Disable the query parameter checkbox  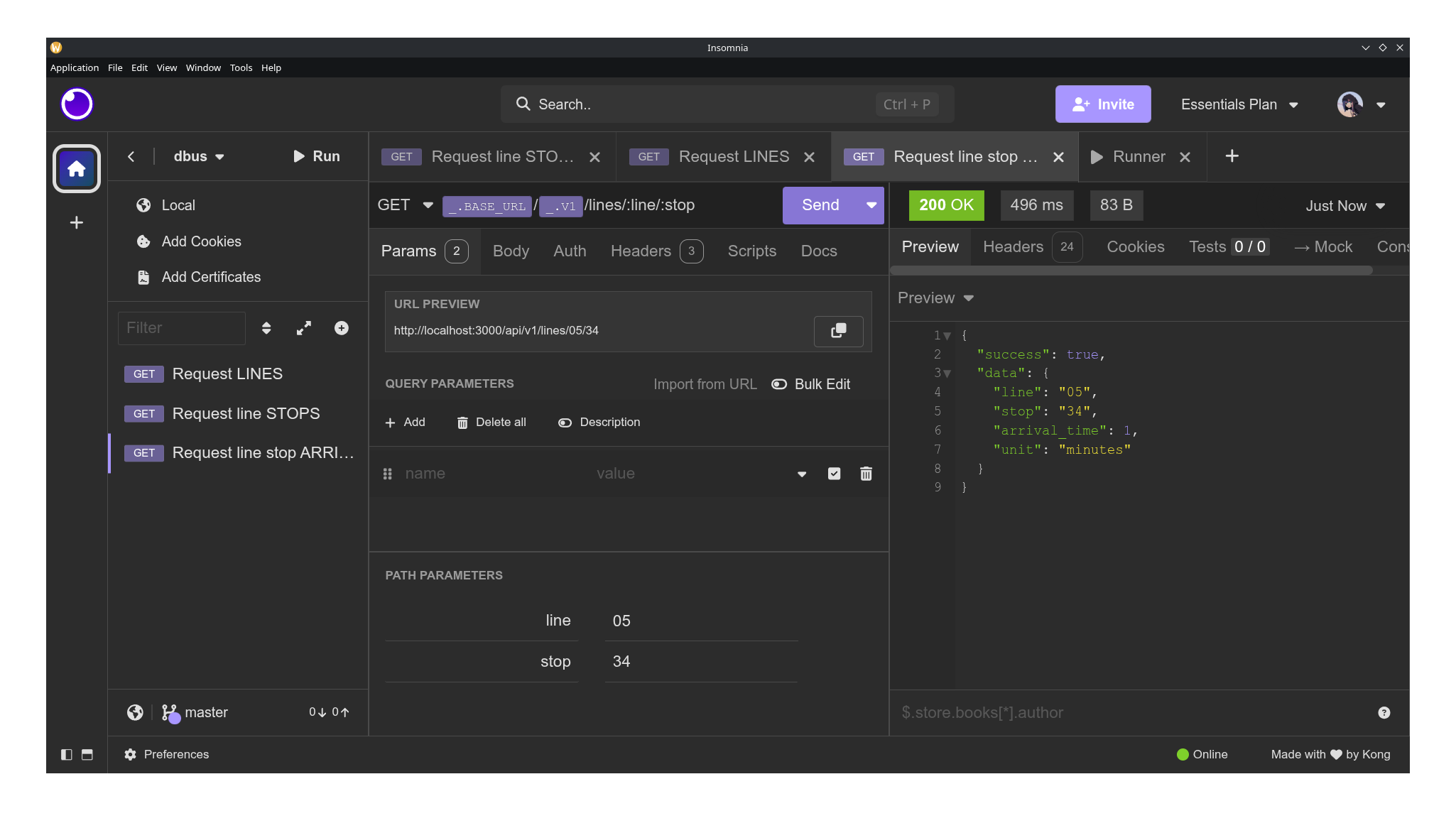pyautogui.click(x=834, y=473)
